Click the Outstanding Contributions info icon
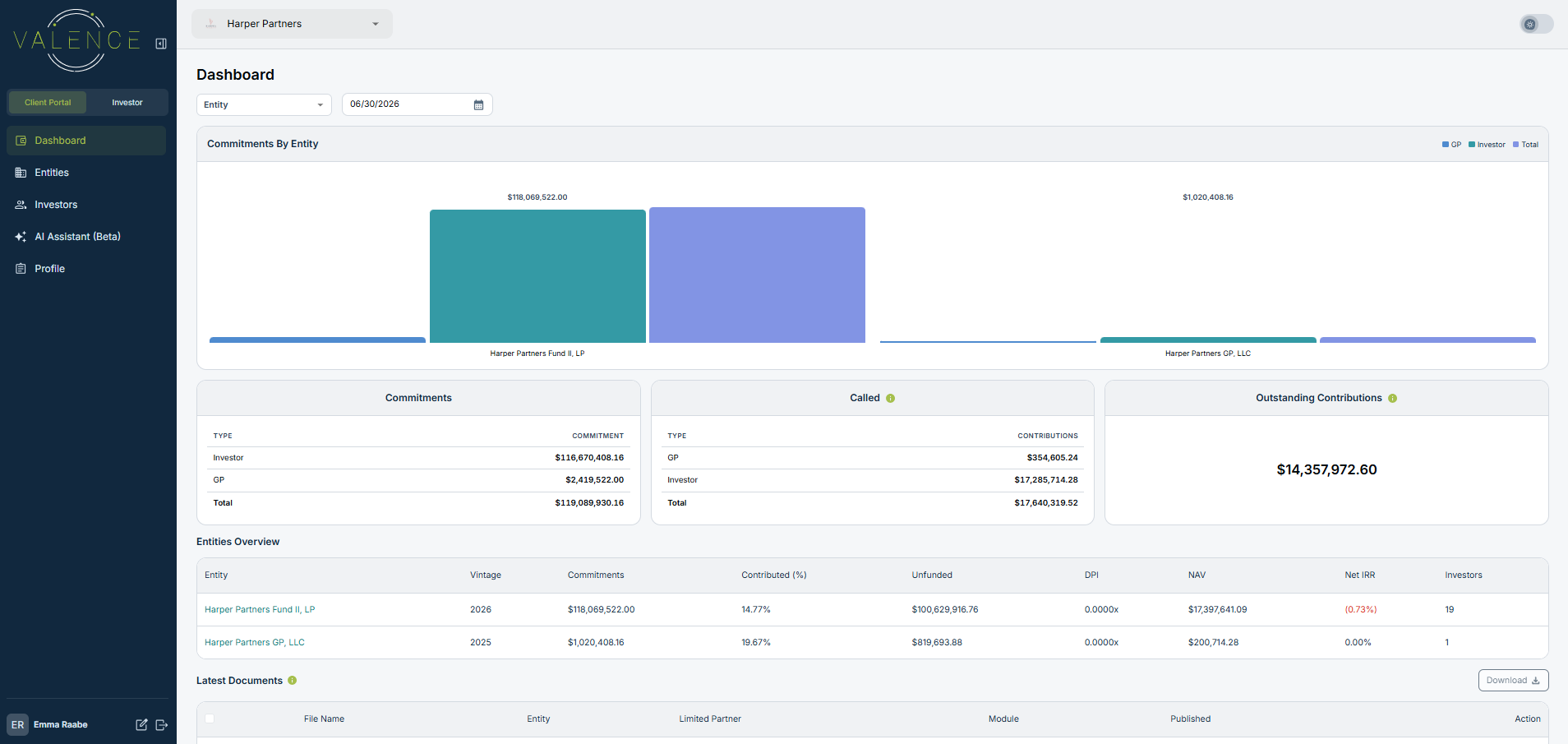Viewport: 1568px width, 744px height. click(x=1392, y=398)
